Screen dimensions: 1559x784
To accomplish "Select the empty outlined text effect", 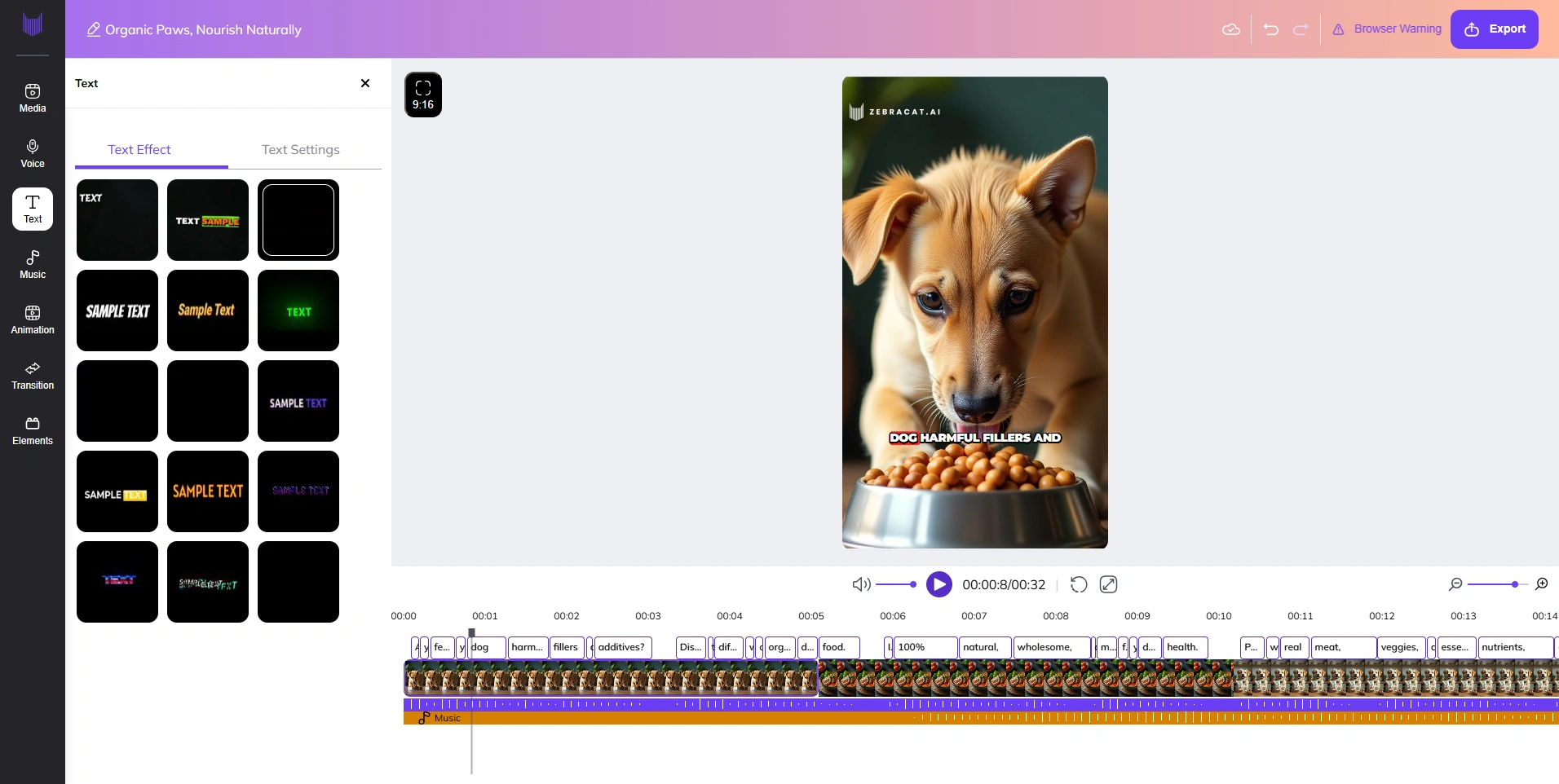I will [298, 220].
